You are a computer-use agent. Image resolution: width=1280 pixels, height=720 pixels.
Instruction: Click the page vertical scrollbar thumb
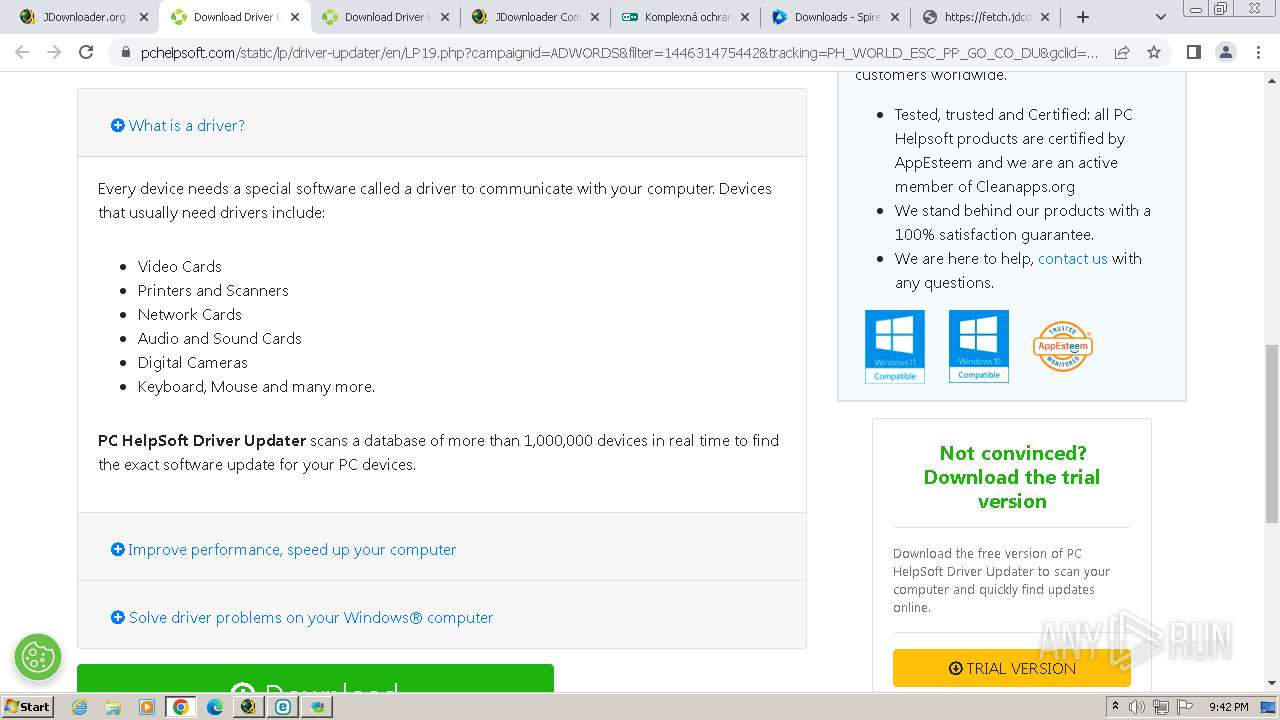[x=1271, y=433]
